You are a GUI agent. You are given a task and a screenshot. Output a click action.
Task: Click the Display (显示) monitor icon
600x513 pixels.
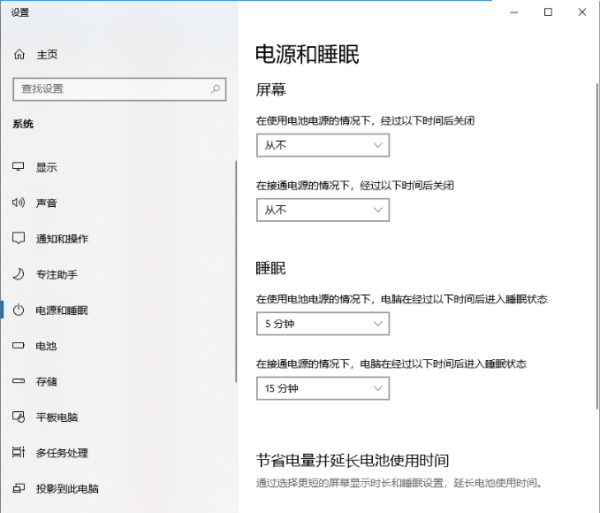pos(18,167)
